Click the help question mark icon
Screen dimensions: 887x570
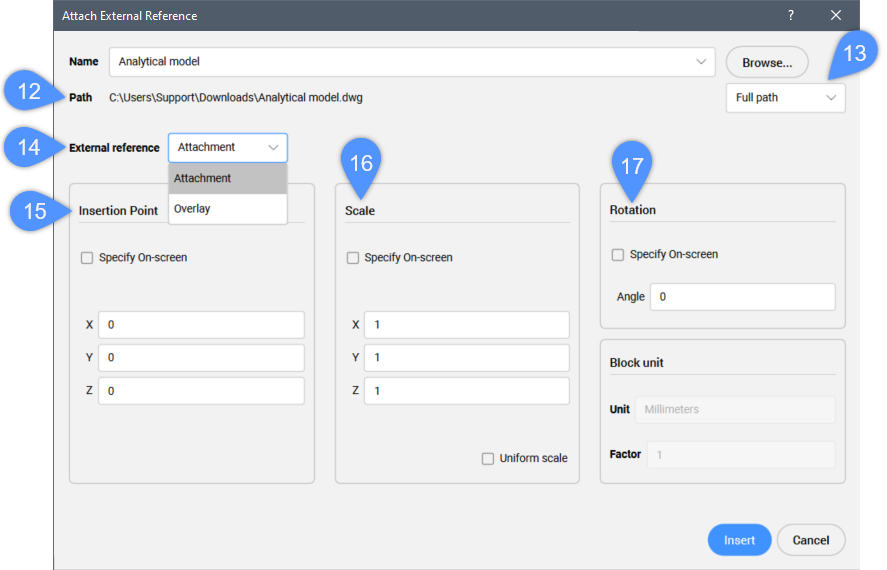(790, 15)
